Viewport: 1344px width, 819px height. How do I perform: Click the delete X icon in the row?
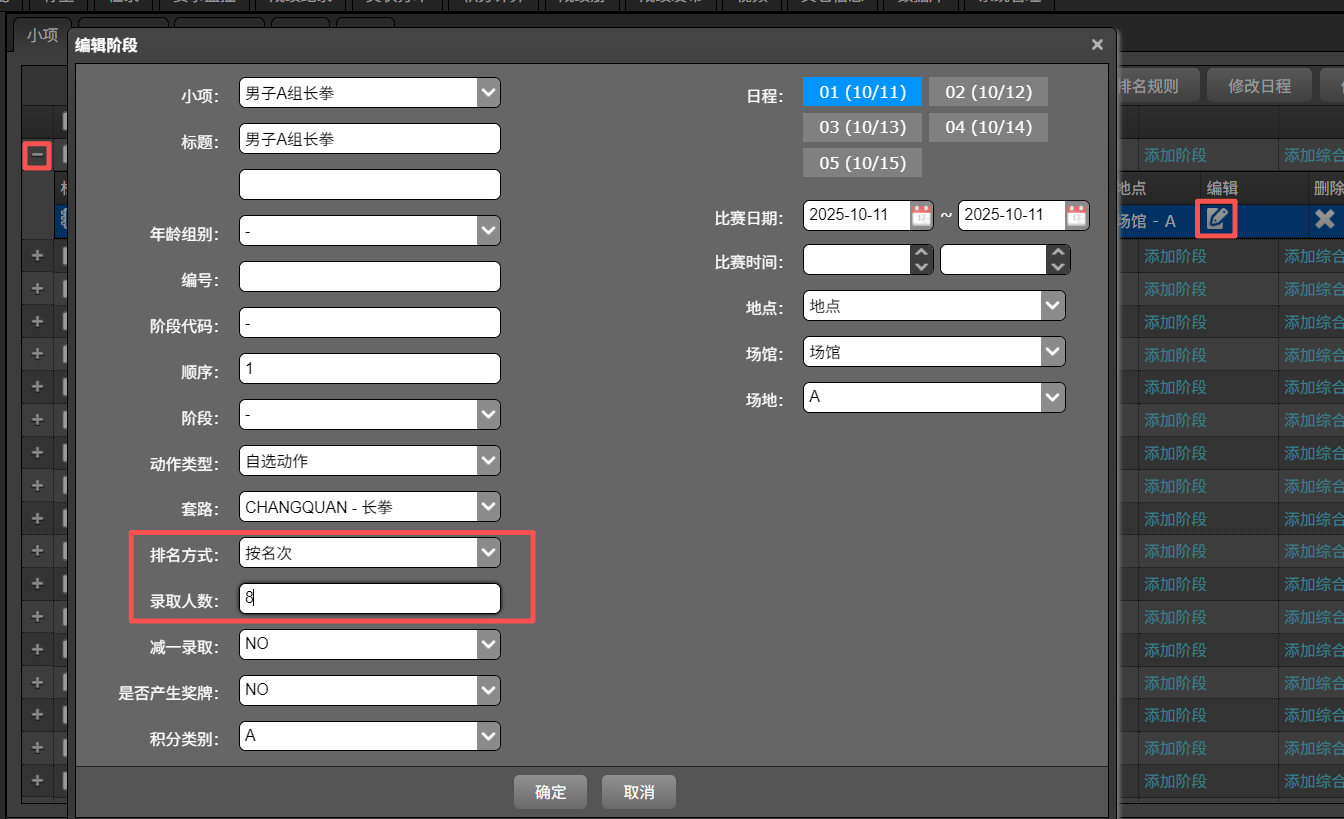[1324, 219]
